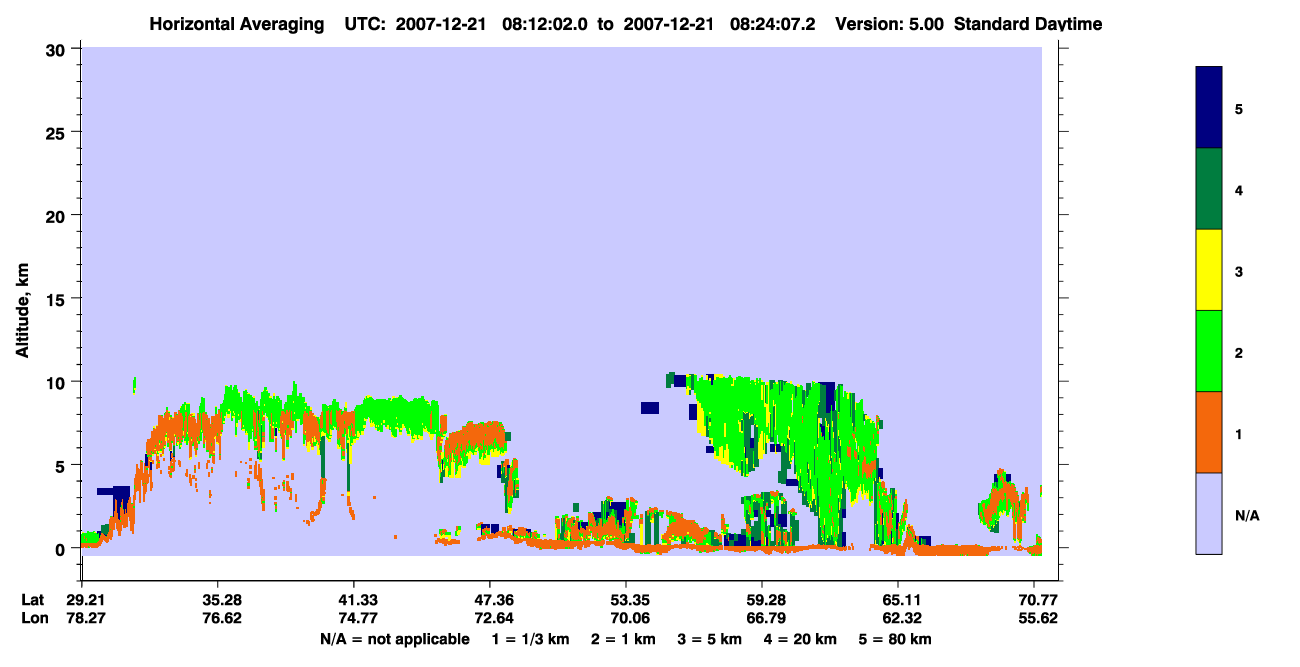Click the bright green color bar segment 2
The width and height of the screenshot is (1300, 667).
[1209, 351]
